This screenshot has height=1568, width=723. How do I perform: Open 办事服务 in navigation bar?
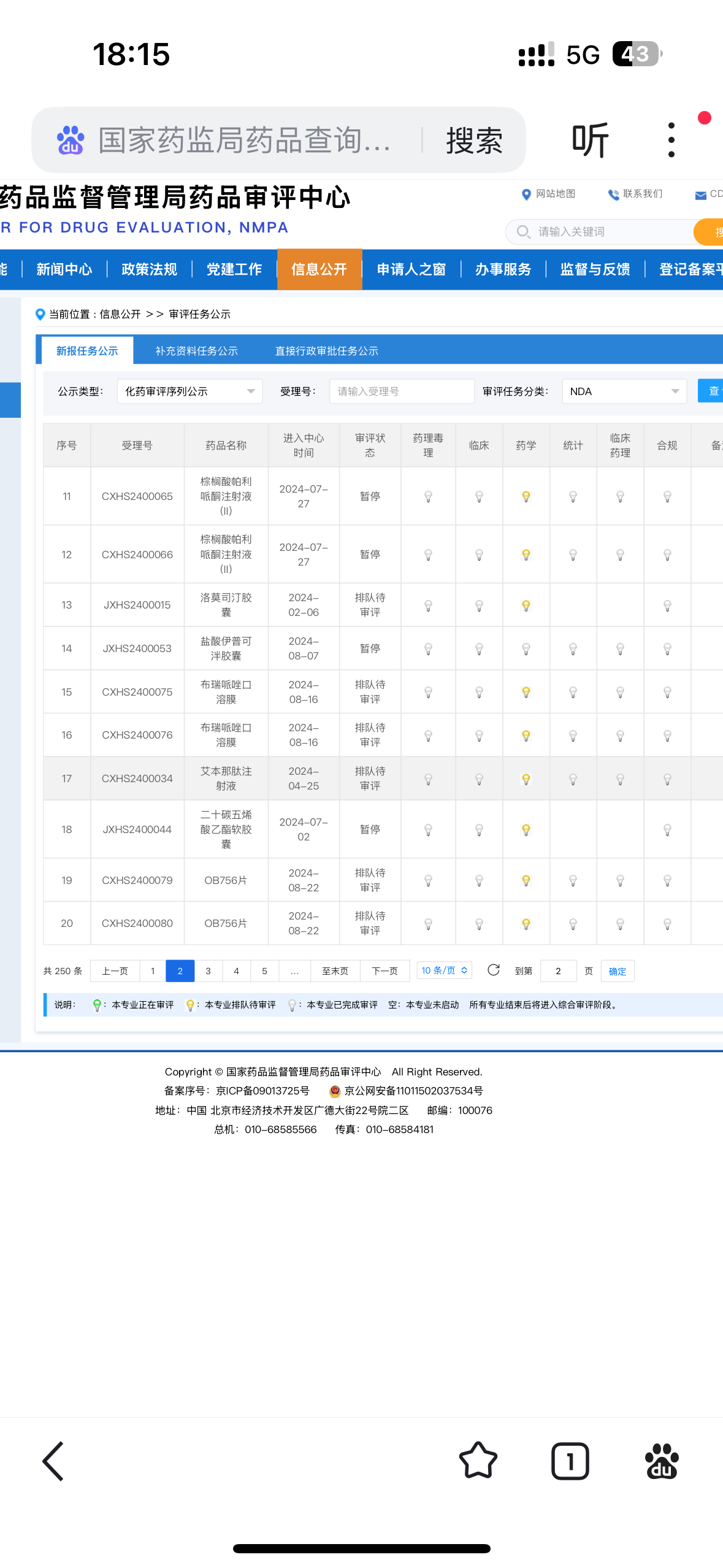503,269
